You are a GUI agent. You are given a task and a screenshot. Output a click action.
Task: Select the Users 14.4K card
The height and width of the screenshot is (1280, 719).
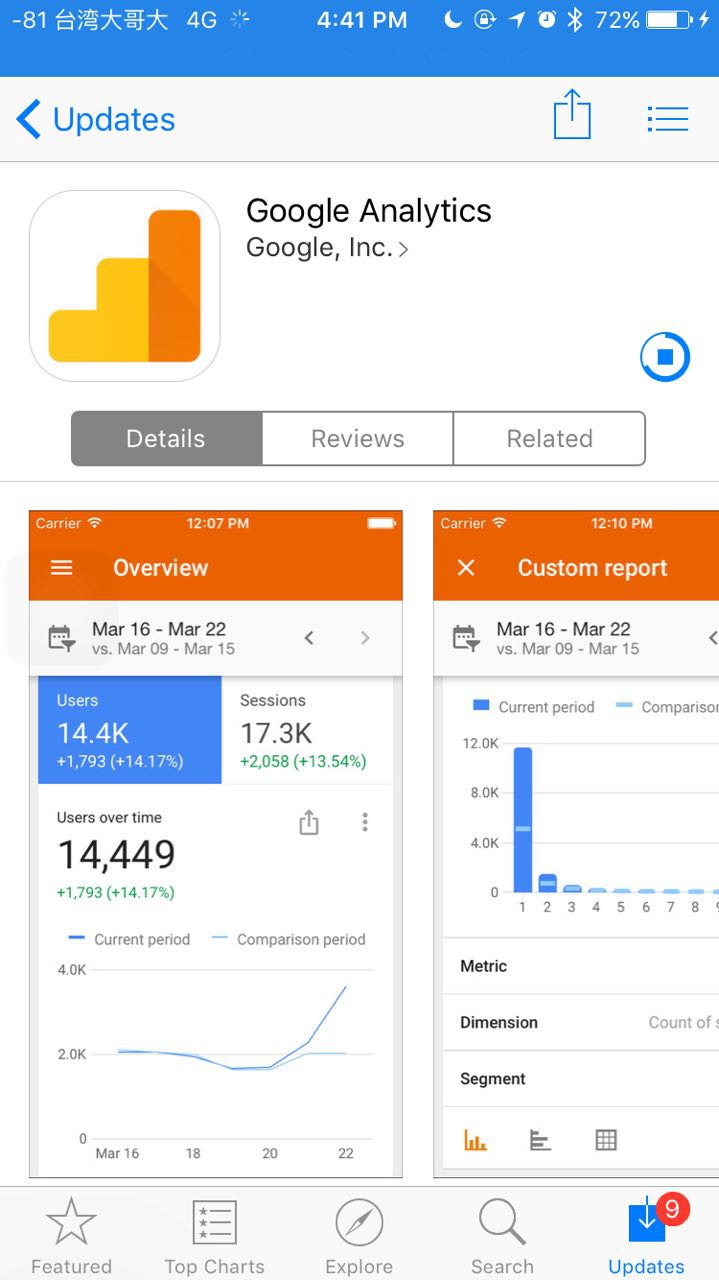[x=130, y=730]
